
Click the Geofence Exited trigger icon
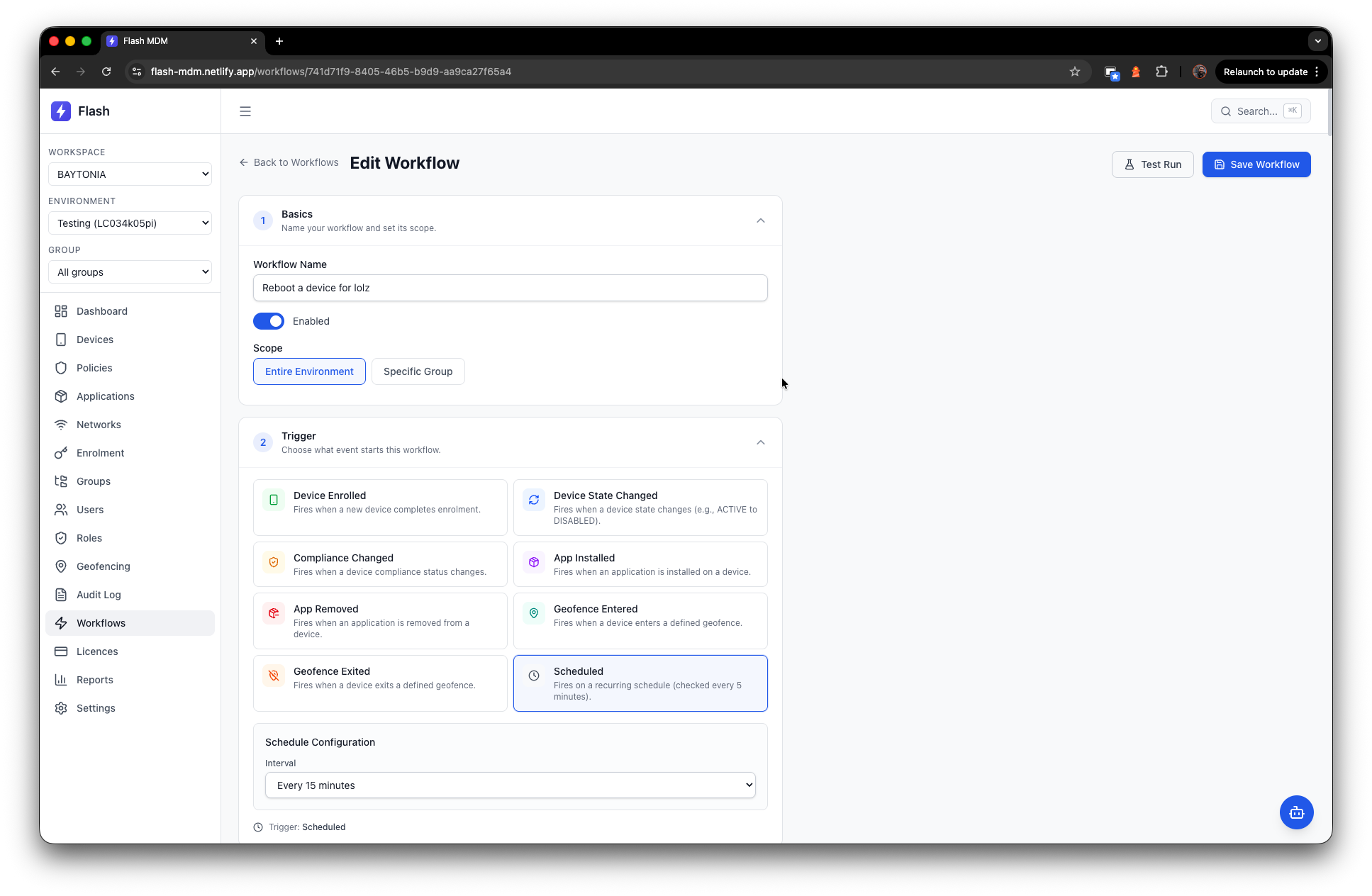(x=274, y=676)
